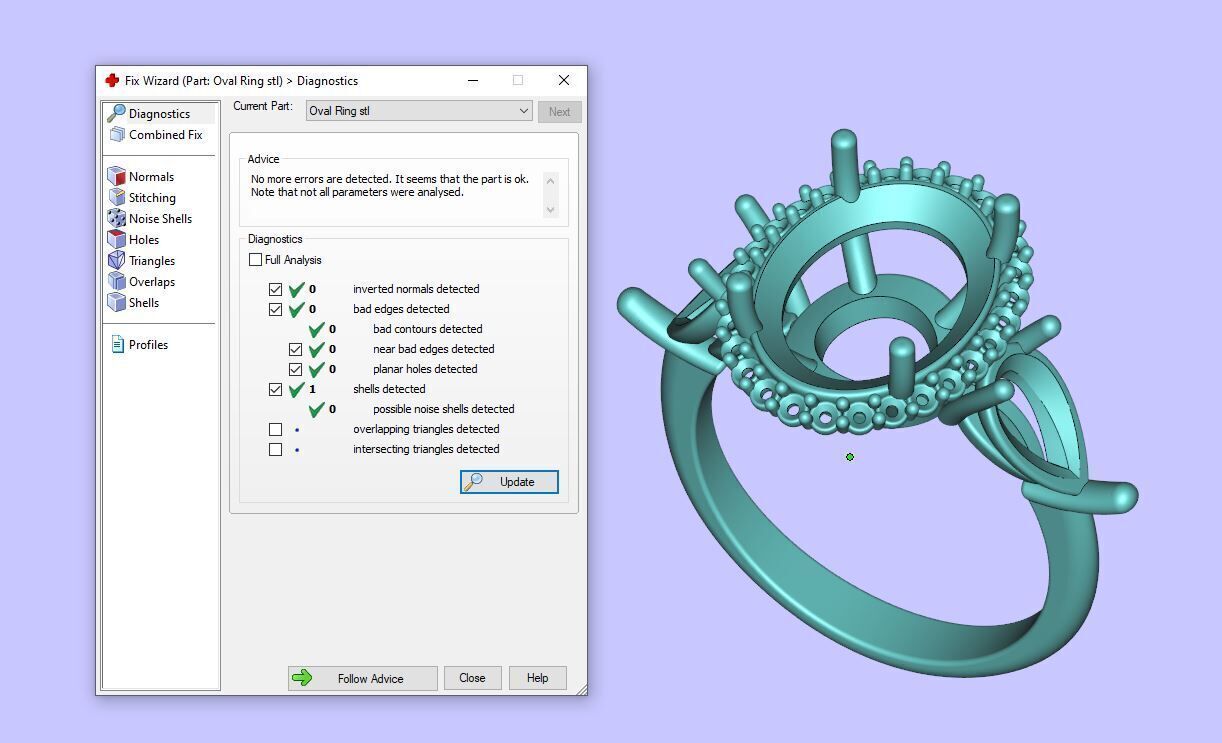
Task: Click the green arrow on Follow Advice
Action: pyautogui.click(x=302, y=678)
